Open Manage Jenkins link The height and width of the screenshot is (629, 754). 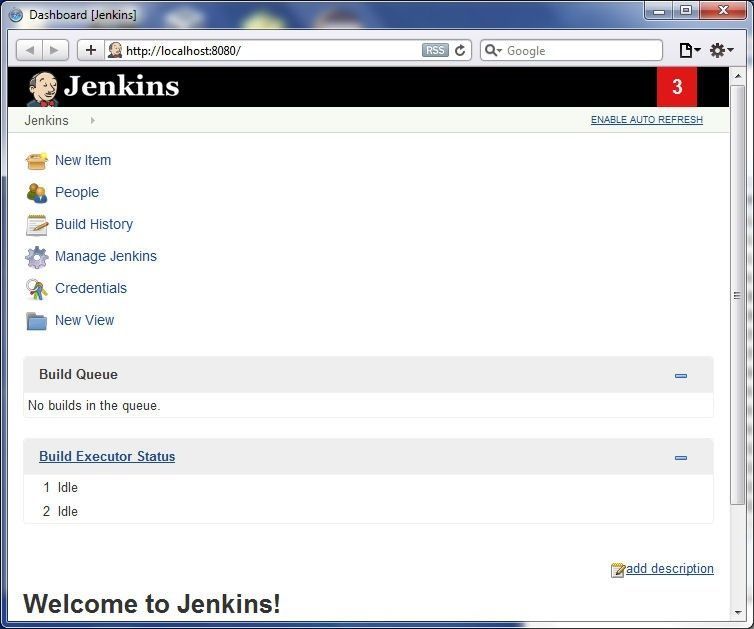106,256
